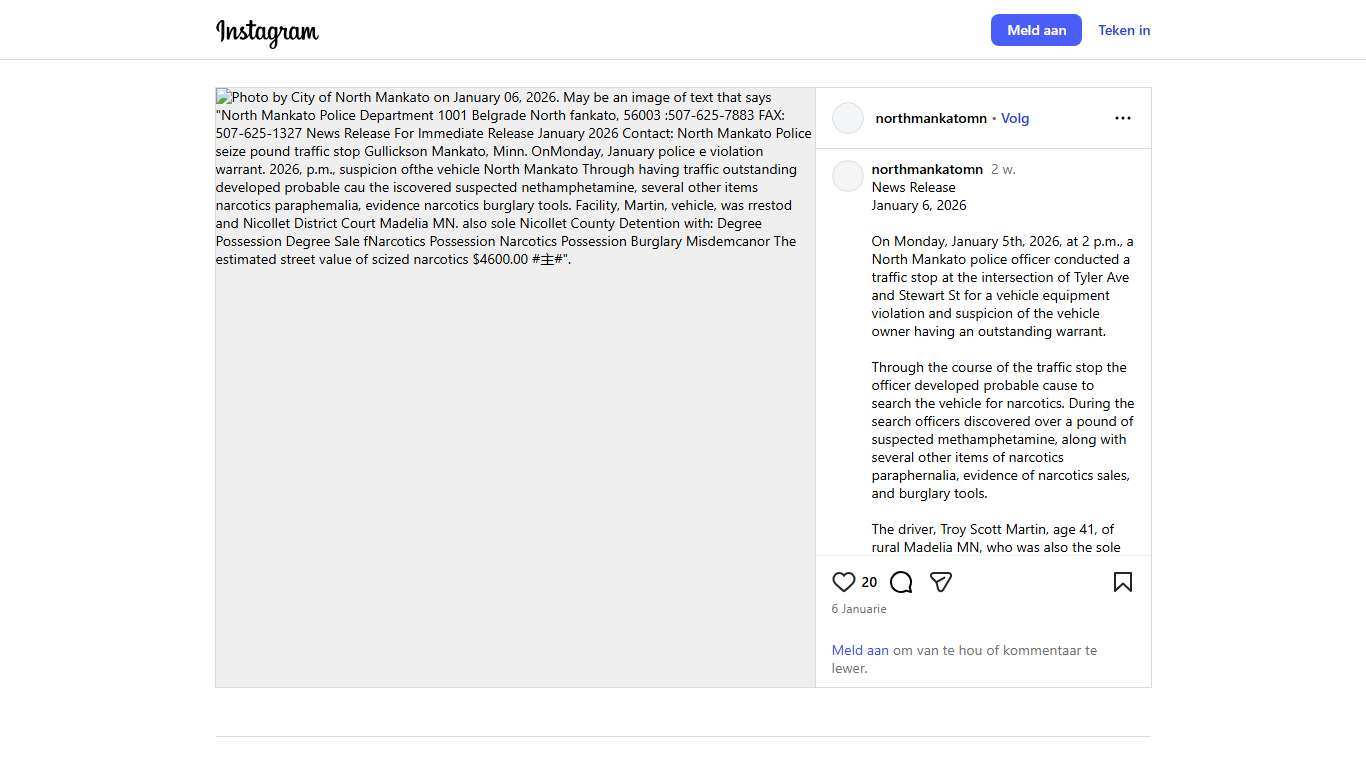Click the avatar beside the caption

click(x=848, y=176)
